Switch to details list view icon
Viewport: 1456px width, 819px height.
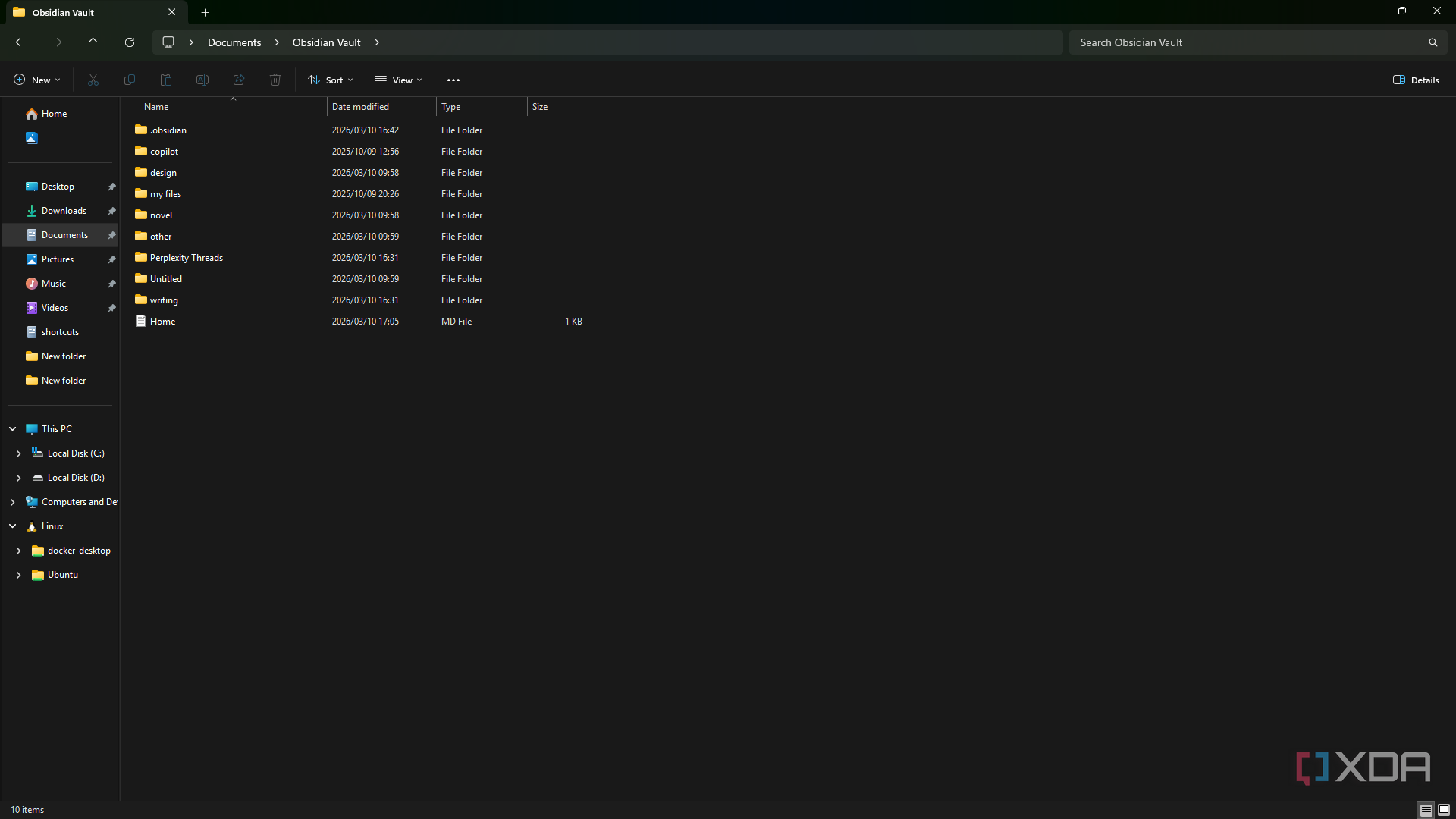[x=1426, y=810]
